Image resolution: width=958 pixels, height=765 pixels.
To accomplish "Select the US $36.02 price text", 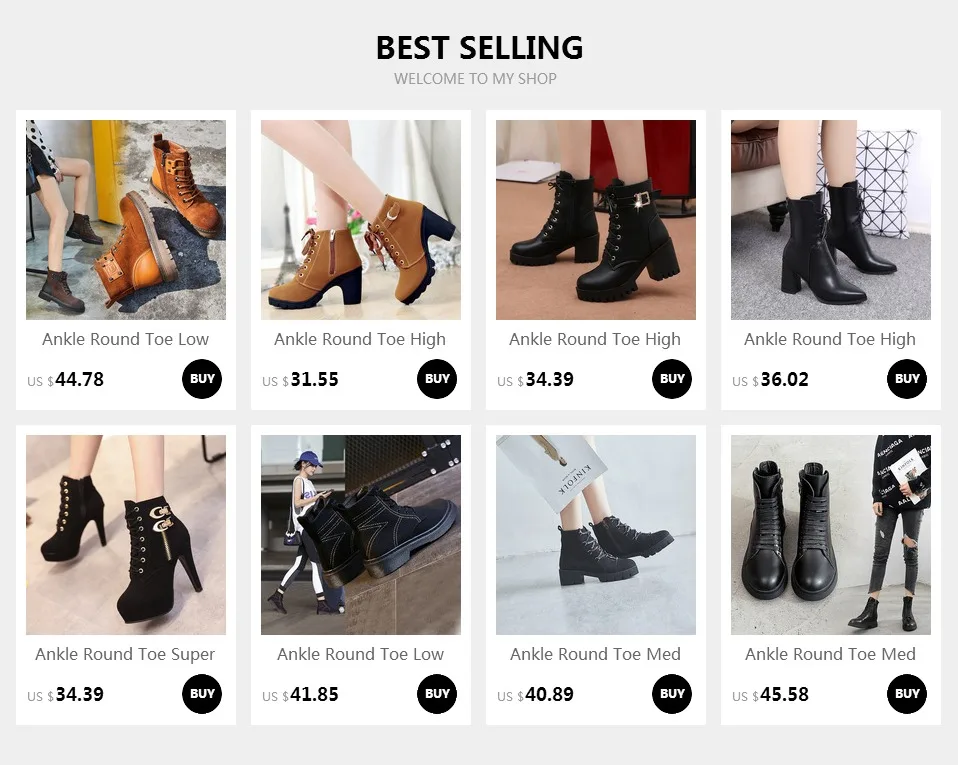I will 770,379.
